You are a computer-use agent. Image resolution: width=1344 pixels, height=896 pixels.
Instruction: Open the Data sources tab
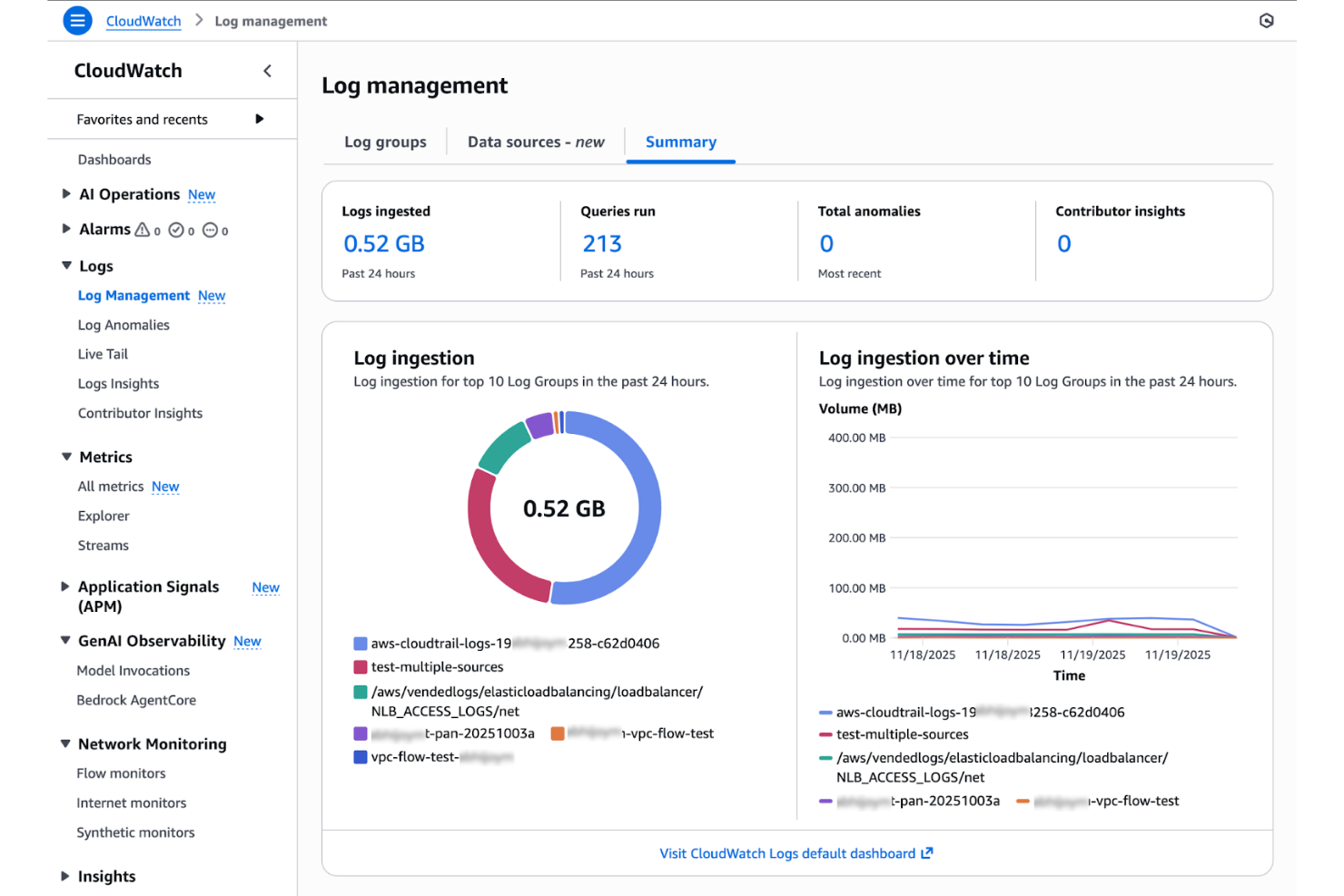point(536,142)
